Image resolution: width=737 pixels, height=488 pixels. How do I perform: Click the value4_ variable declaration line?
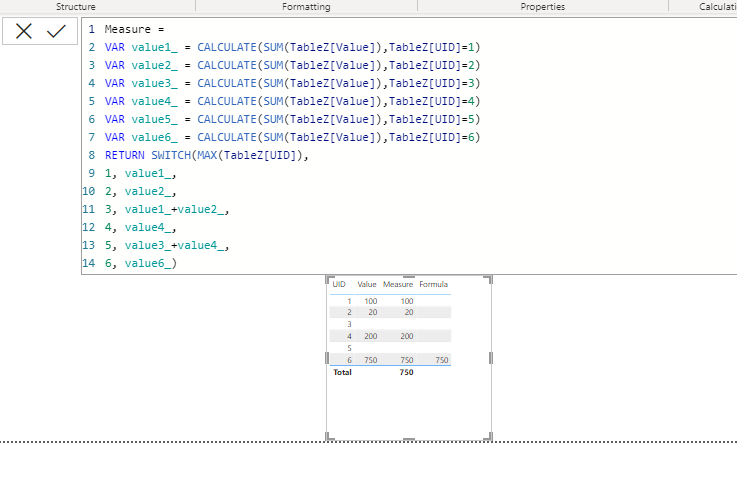pos(292,101)
